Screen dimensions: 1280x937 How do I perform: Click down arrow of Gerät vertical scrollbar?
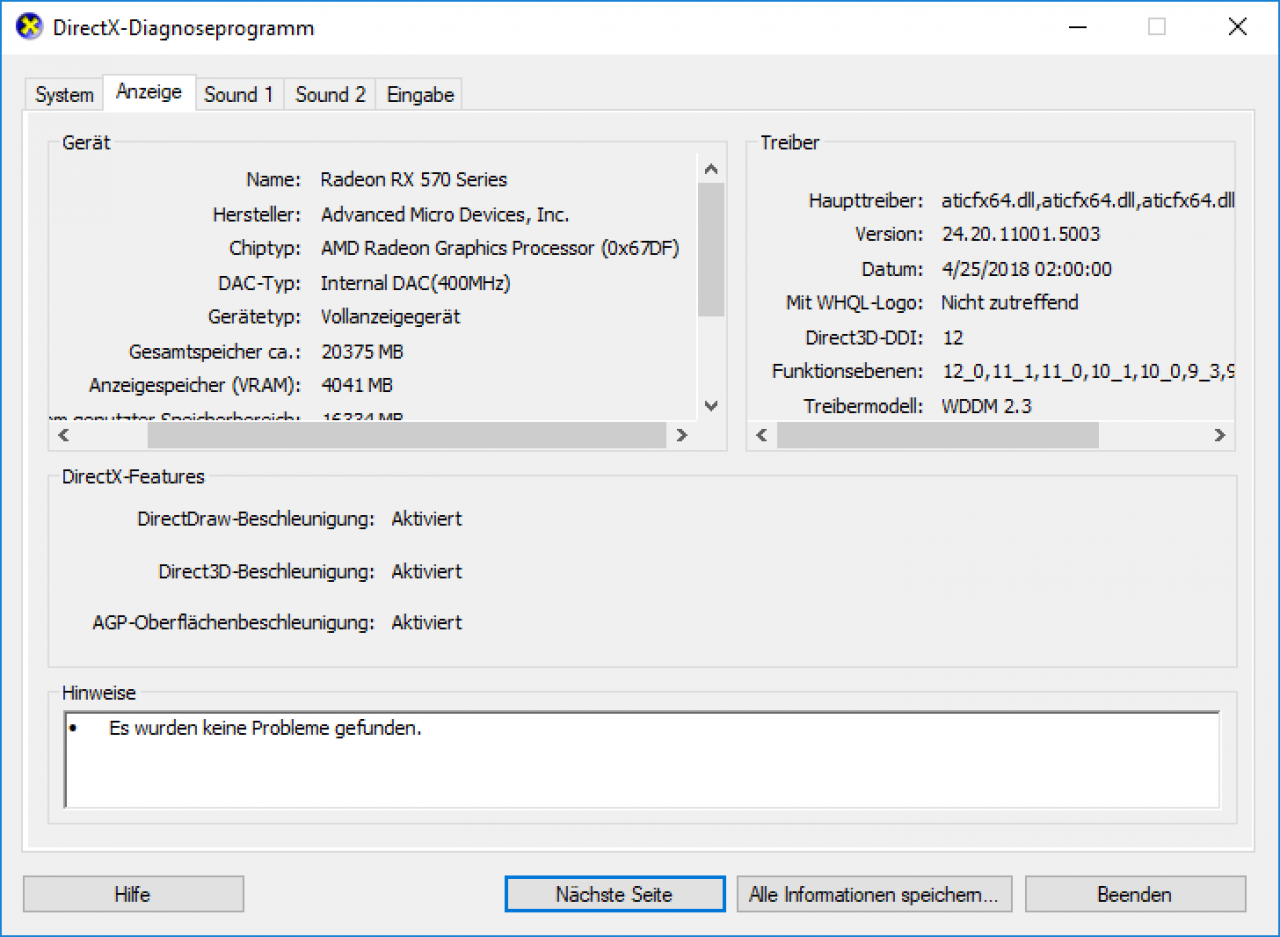[711, 405]
